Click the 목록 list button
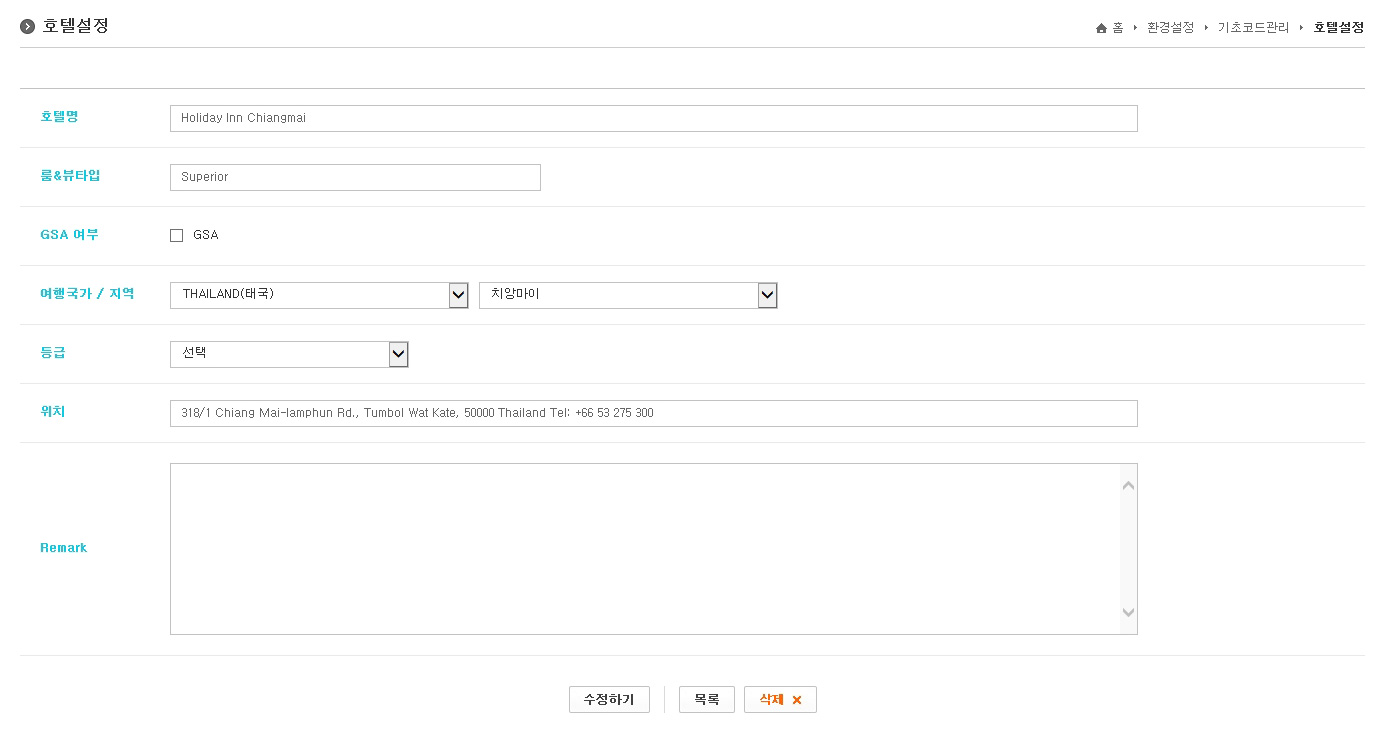Image resolution: width=1385 pixels, height=743 pixels. pos(706,700)
